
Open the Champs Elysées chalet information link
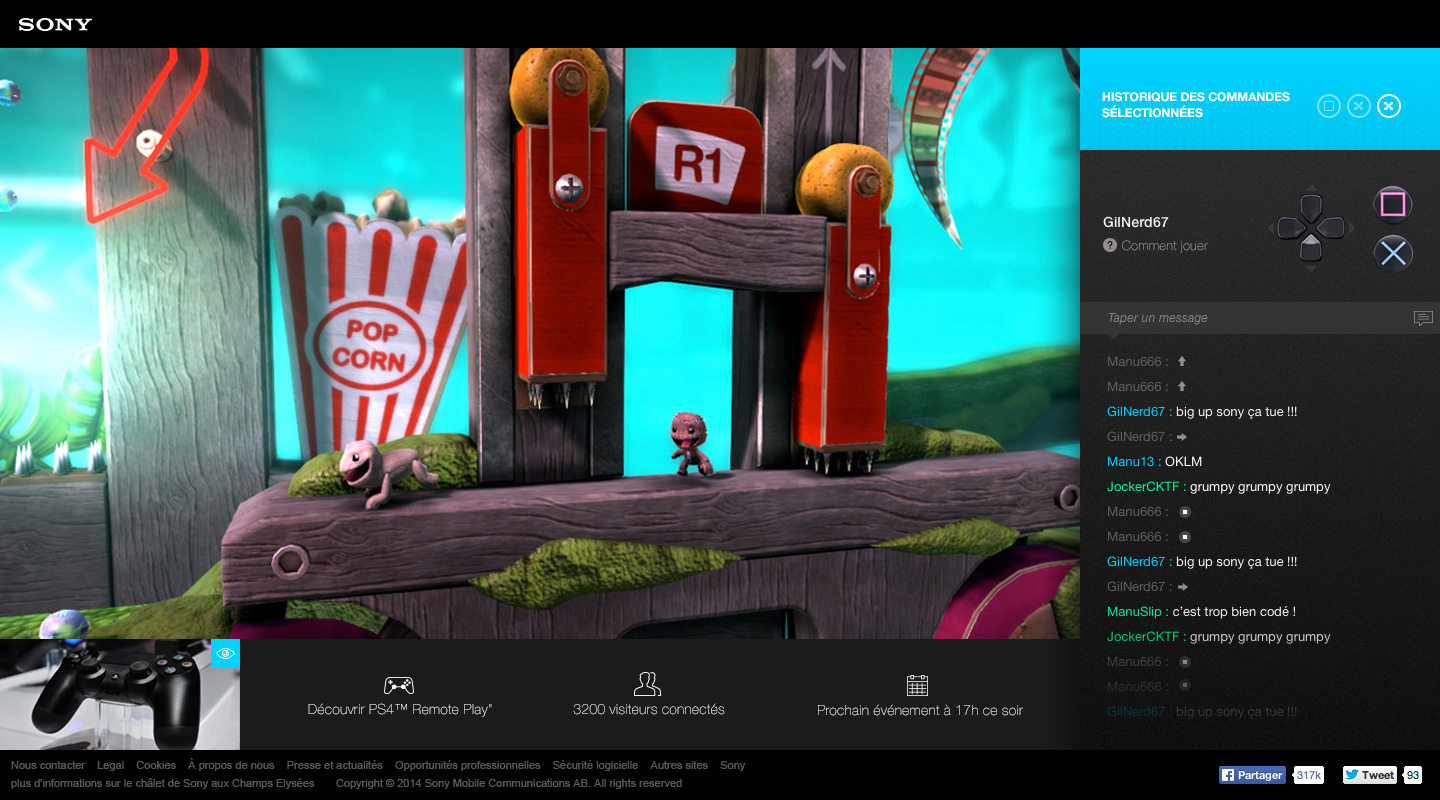pos(163,783)
